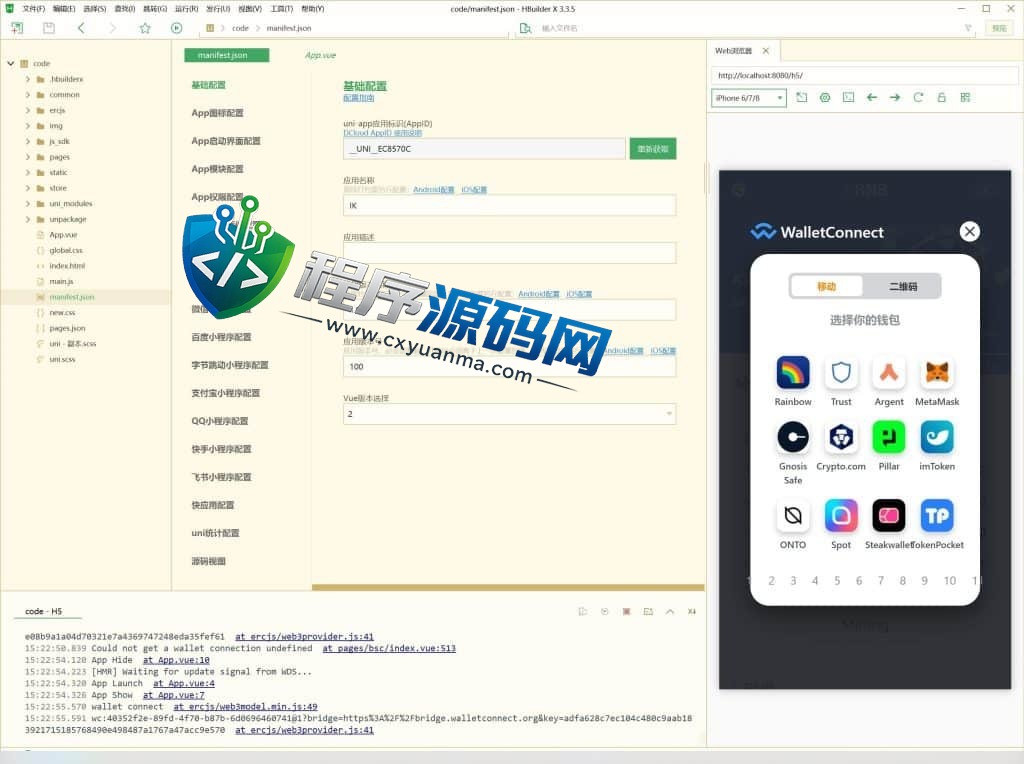This screenshot has height=764, width=1024.
Task: Click the browser QR code icon
Action: [965, 97]
